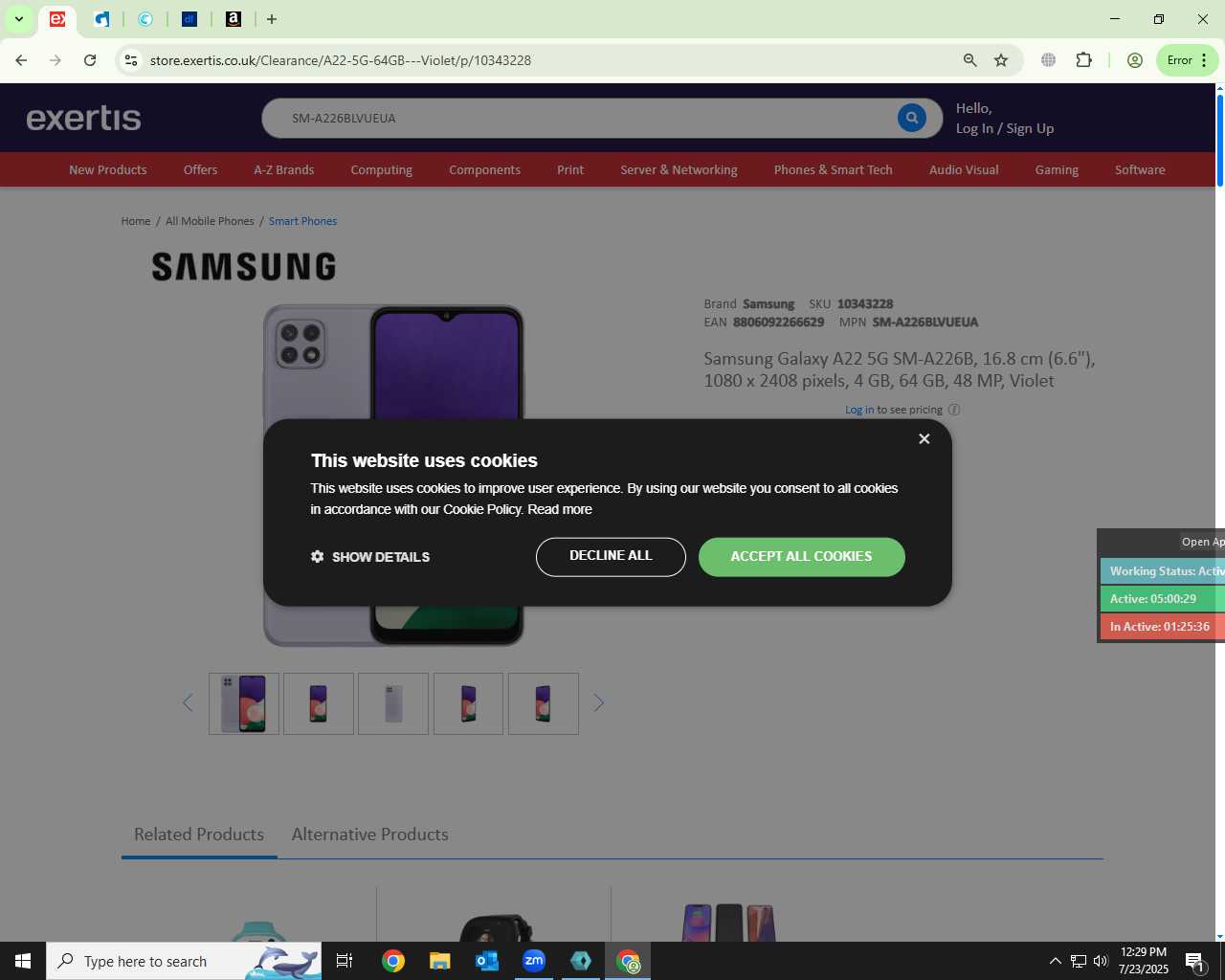Reload the page using refresh icon
Screen dimensions: 1225x980
(90, 60)
